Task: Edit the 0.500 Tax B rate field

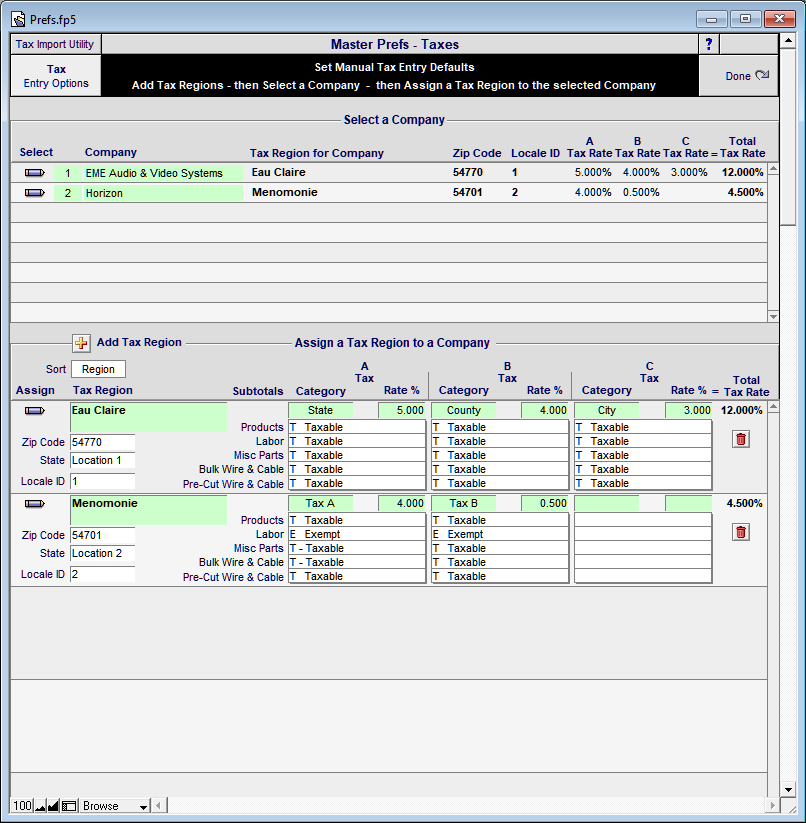Action: (545, 503)
